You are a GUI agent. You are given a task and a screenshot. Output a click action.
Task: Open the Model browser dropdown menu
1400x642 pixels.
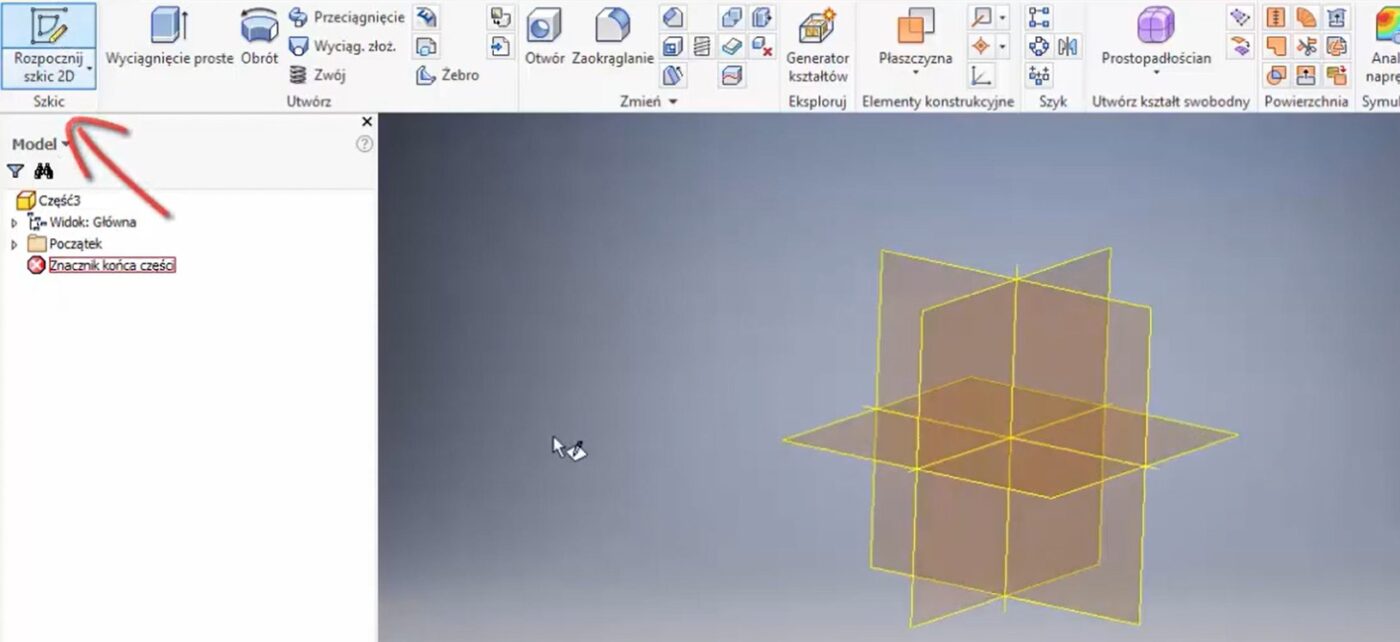coord(66,144)
